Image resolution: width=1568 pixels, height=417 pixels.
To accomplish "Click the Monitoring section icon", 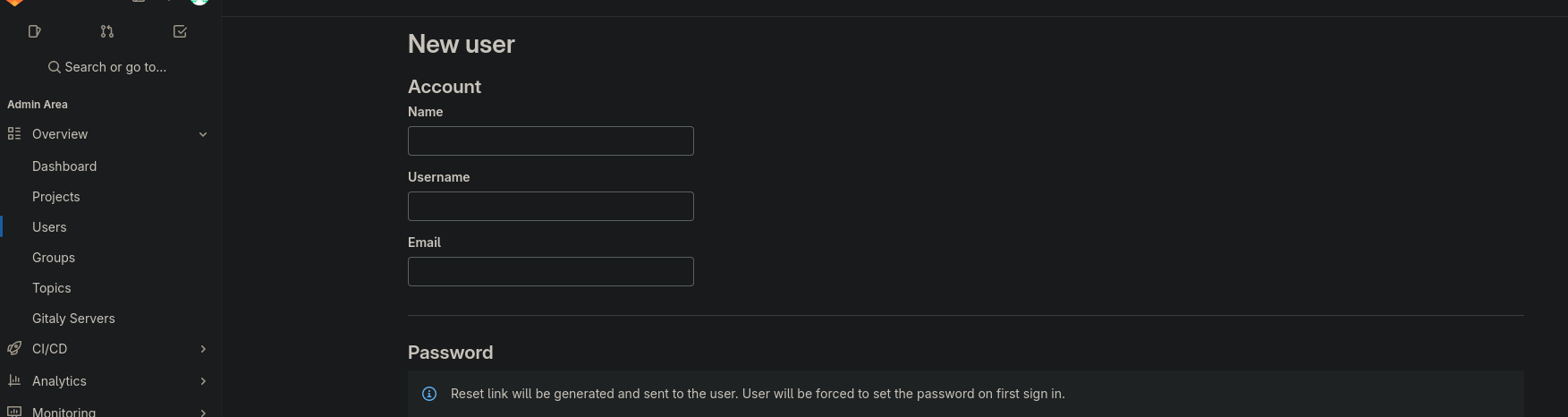I will coord(14,412).
